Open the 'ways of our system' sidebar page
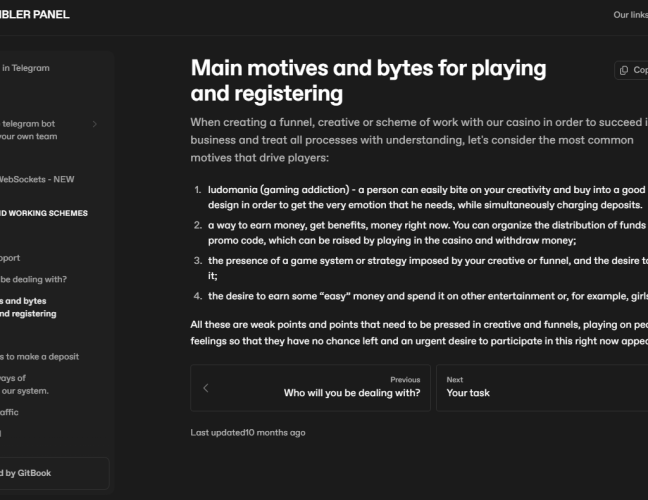 tap(25, 384)
